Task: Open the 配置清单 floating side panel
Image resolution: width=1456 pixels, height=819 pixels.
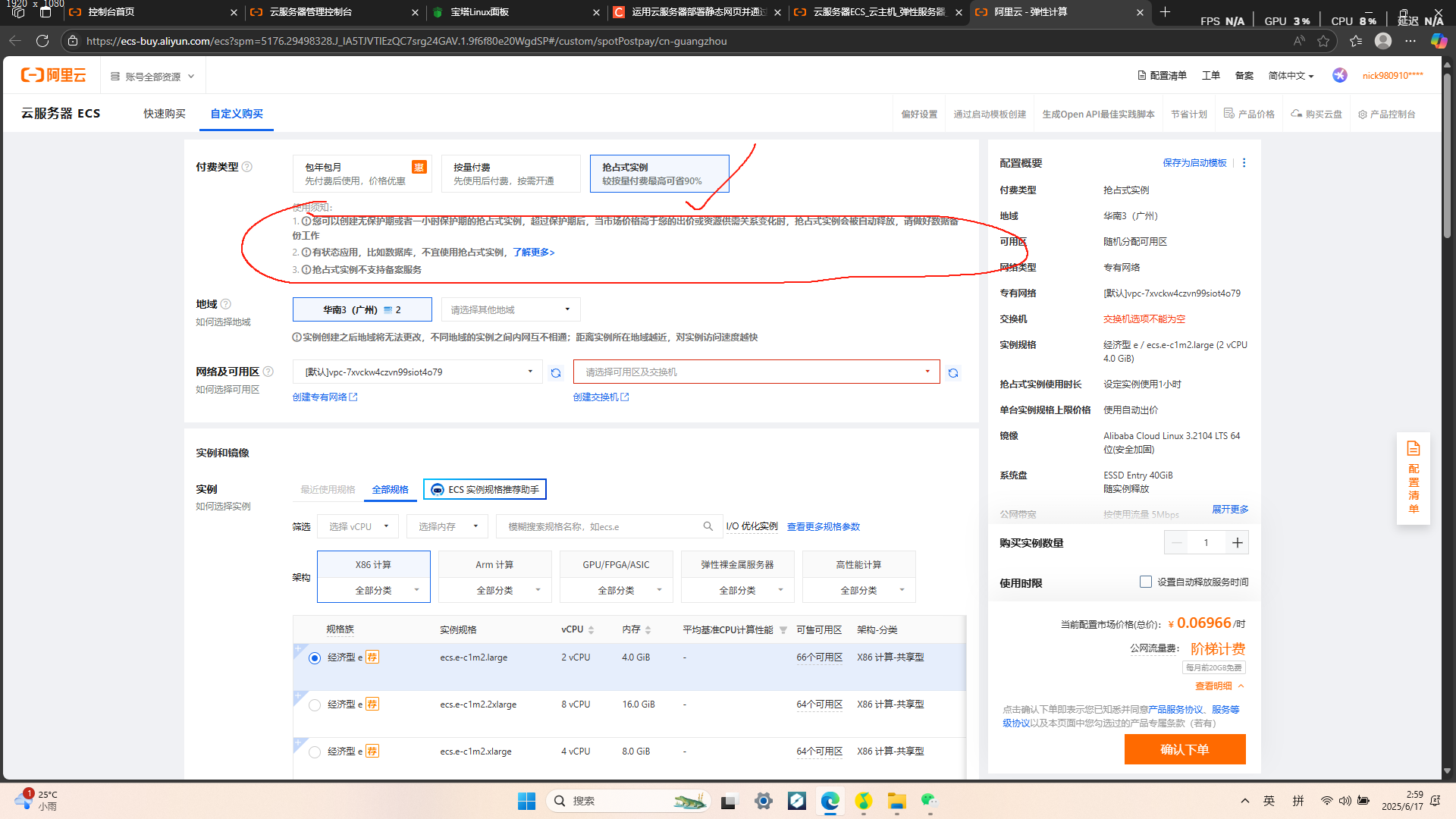Action: tap(1414, 478)
